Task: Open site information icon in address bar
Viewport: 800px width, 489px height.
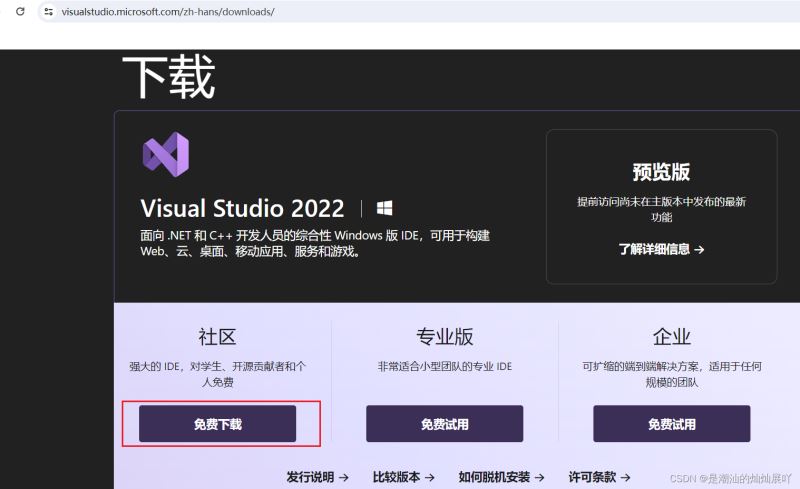Action: tap(48, 11)
